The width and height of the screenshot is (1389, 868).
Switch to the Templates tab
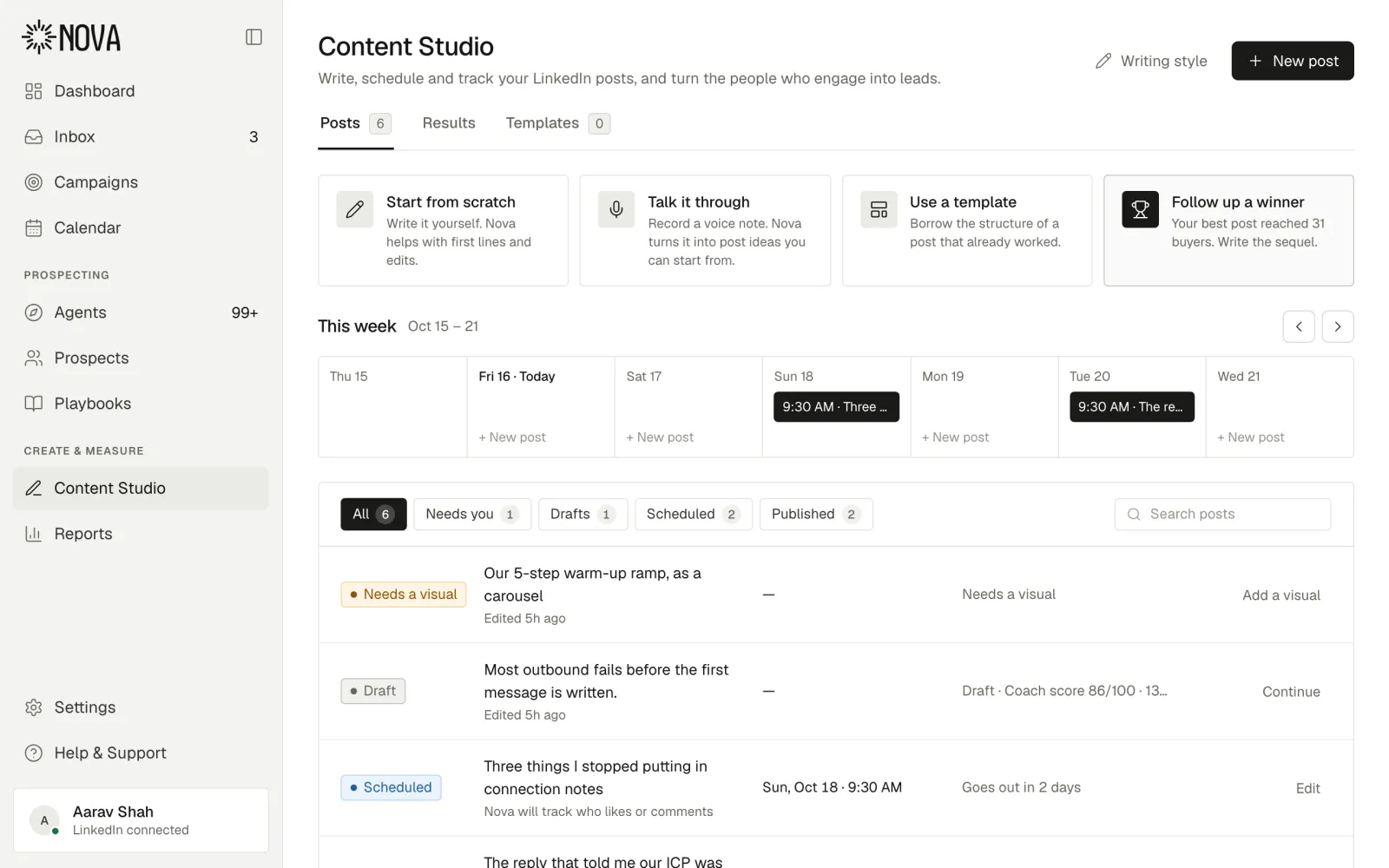click(557, 123)
